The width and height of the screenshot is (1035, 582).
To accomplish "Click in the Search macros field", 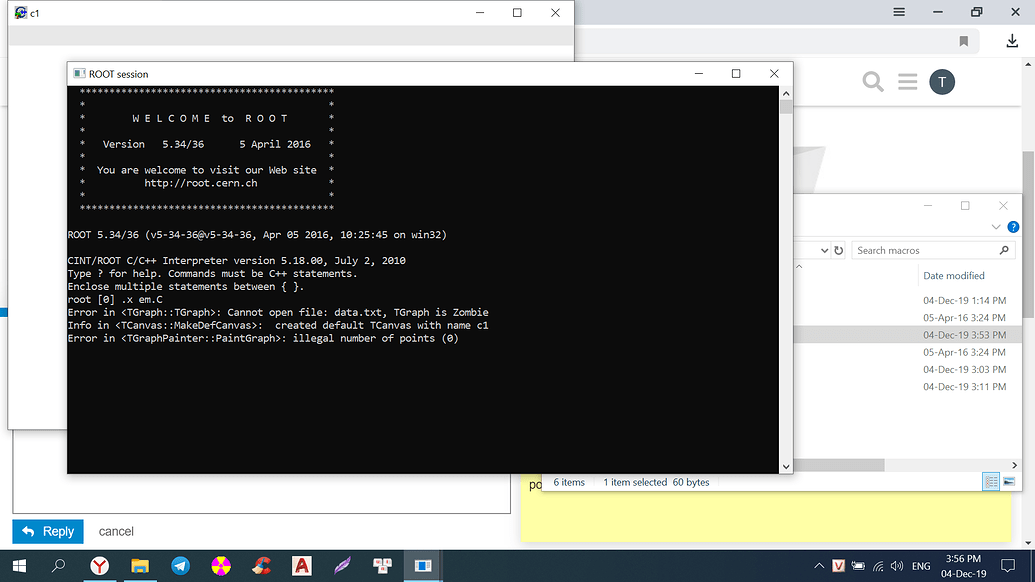I will (925, 250).
